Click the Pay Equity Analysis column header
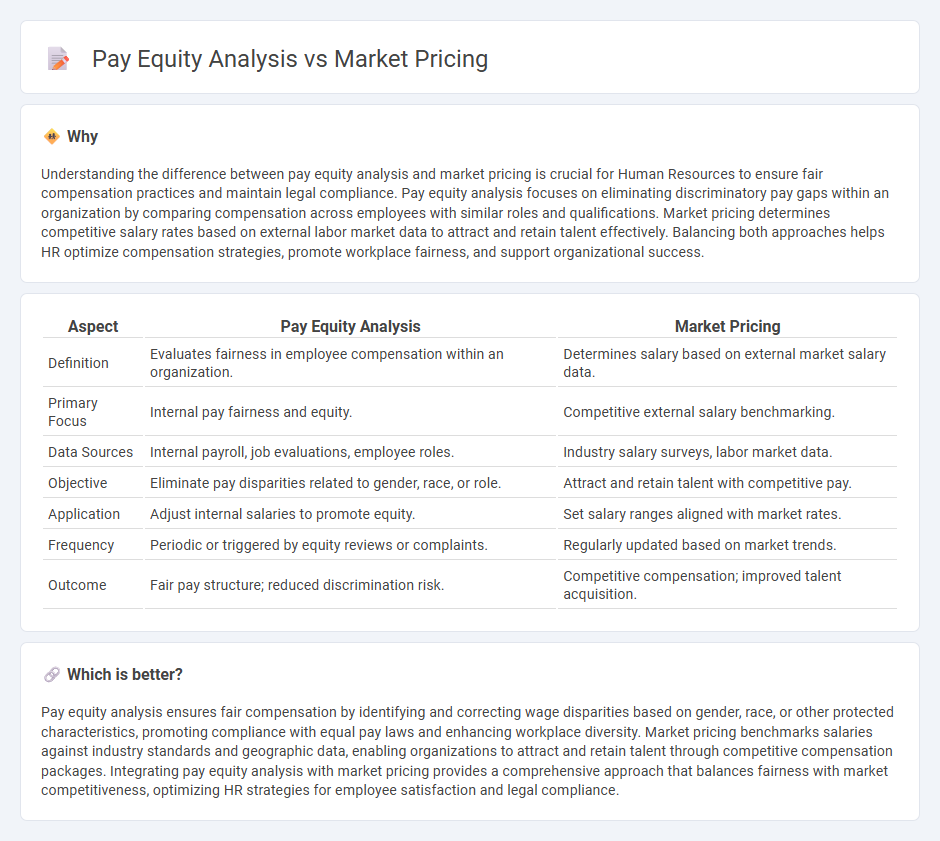This screenshot has width=940, height=841. [x=351, y=327]
